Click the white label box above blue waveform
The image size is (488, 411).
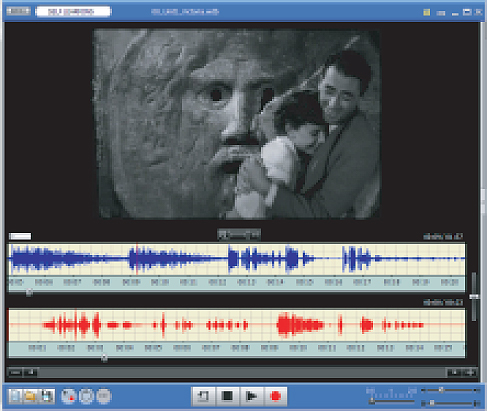click(20, 236)
